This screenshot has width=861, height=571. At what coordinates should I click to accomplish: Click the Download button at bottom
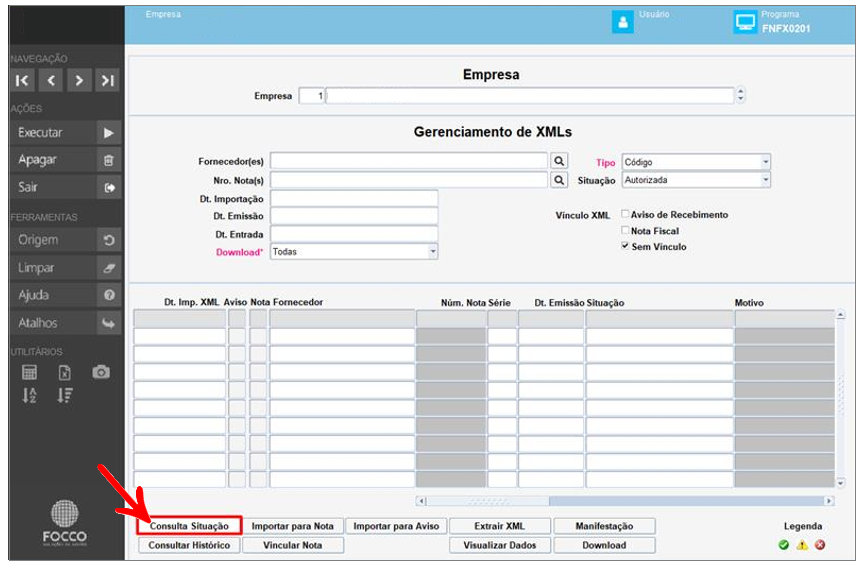(604, 545)
